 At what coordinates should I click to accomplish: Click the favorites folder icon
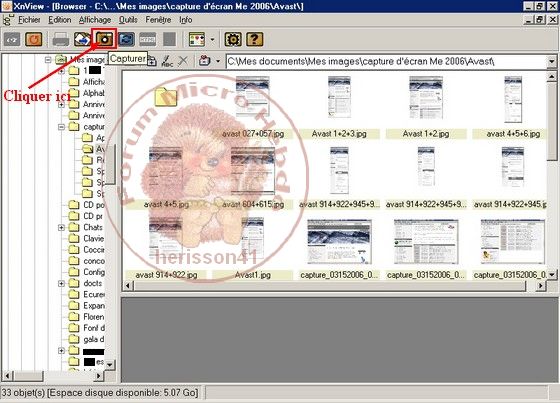205,61
